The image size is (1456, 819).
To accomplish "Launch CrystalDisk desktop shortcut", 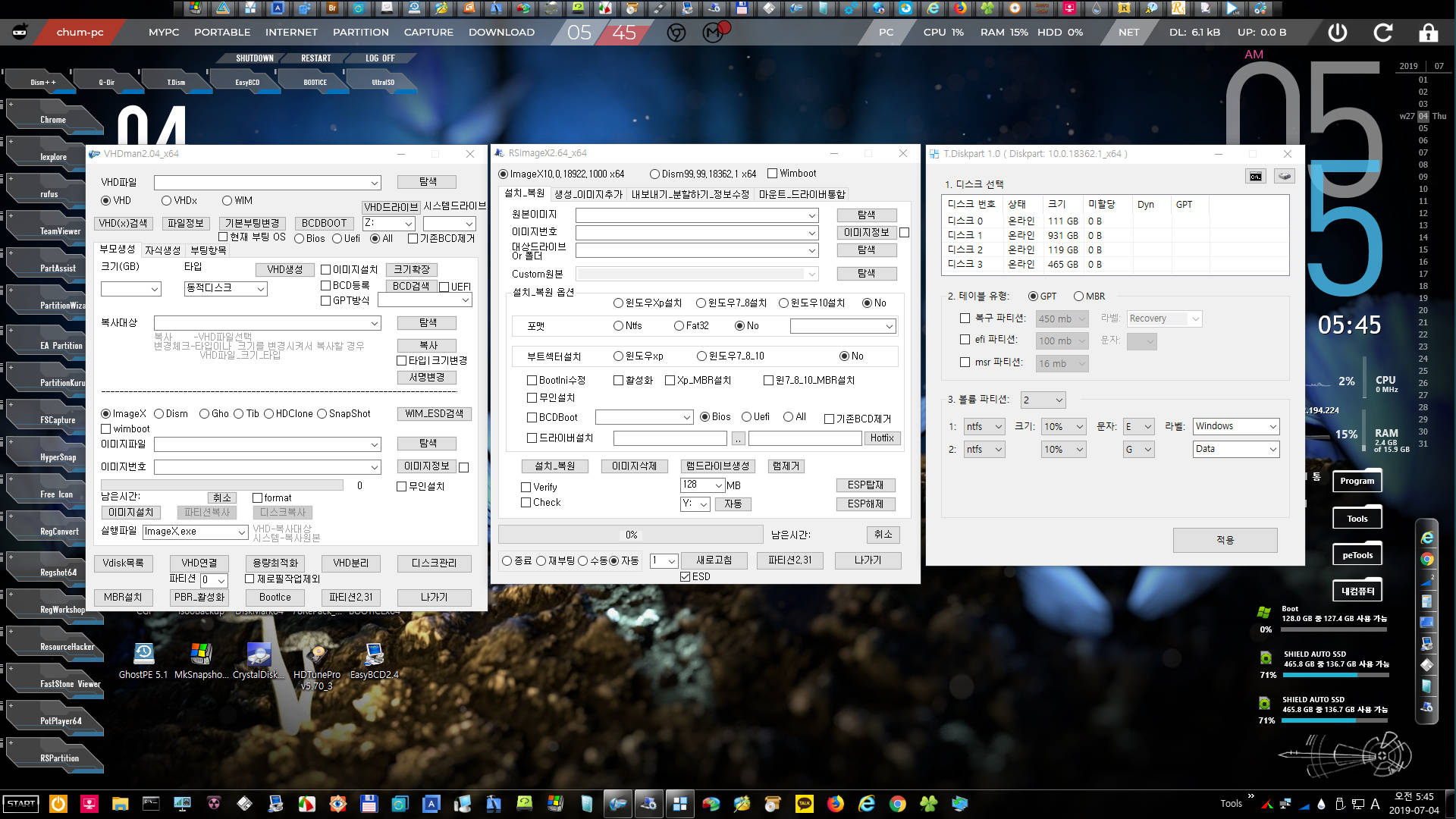I will pos(259,660).
